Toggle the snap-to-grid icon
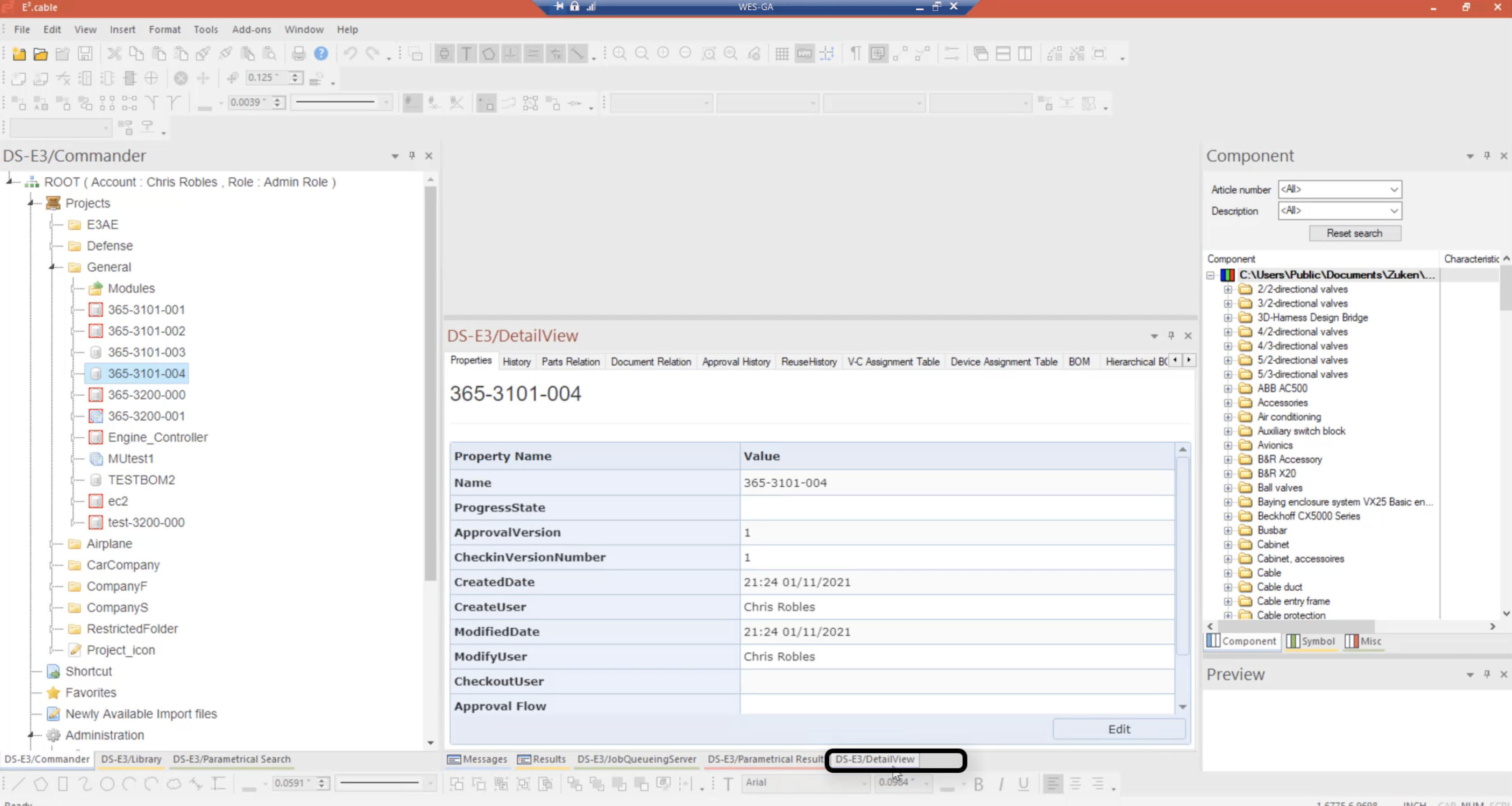The width and height of the screenshot is (1512, 806). pos(826,54)
